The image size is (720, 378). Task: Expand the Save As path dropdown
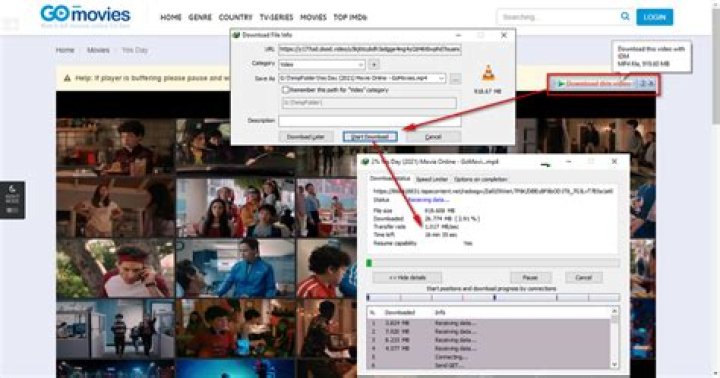click(441, 79)
